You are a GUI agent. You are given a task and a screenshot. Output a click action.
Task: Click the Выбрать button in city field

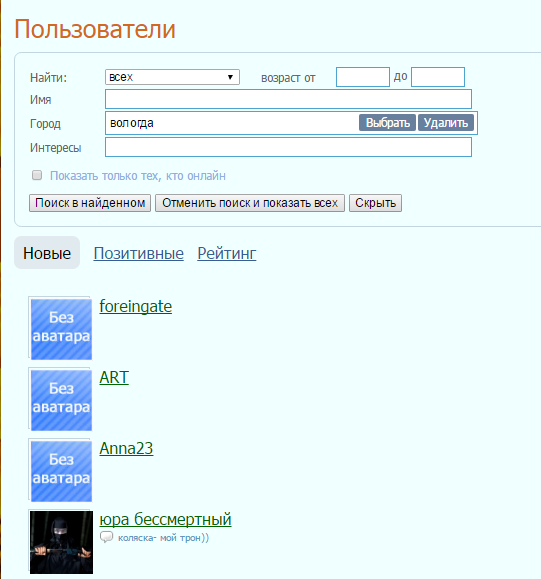tap(387, 123)
